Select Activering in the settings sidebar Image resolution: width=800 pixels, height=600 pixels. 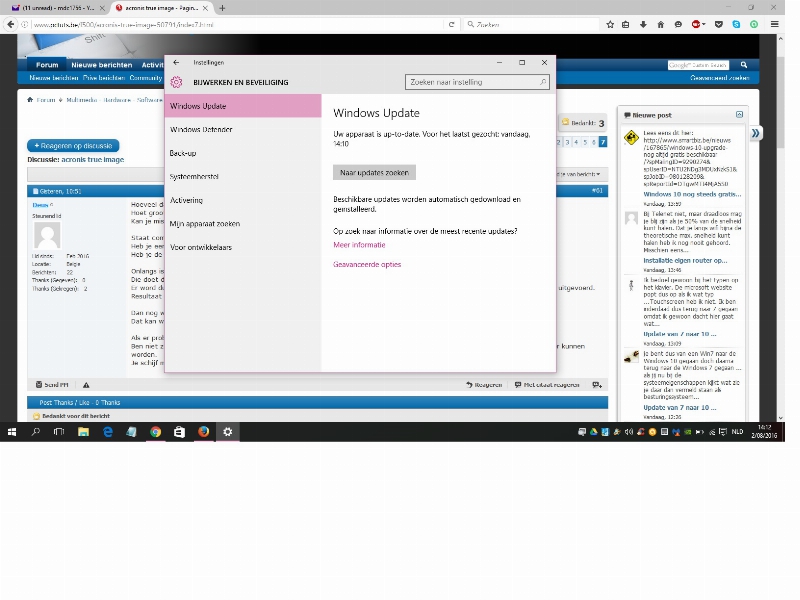click(x=243, y=200)
